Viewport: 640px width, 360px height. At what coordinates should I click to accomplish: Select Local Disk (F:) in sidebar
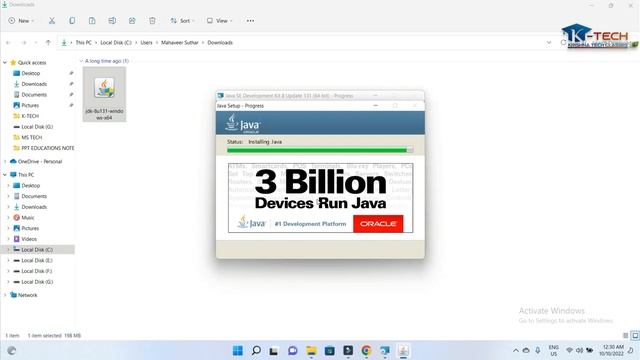[x=38, y=271]
